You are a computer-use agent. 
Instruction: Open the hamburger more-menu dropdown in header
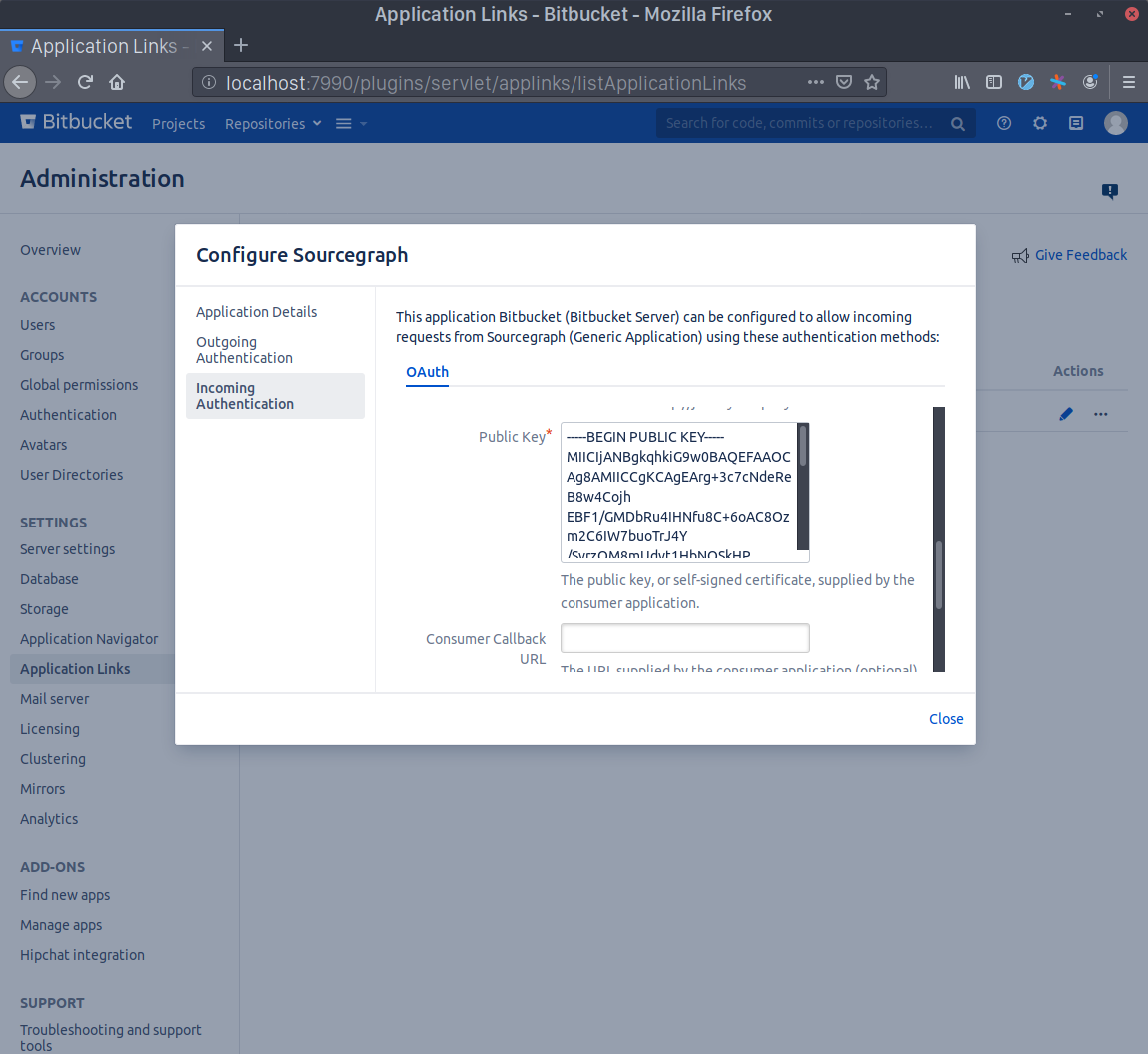351,124
